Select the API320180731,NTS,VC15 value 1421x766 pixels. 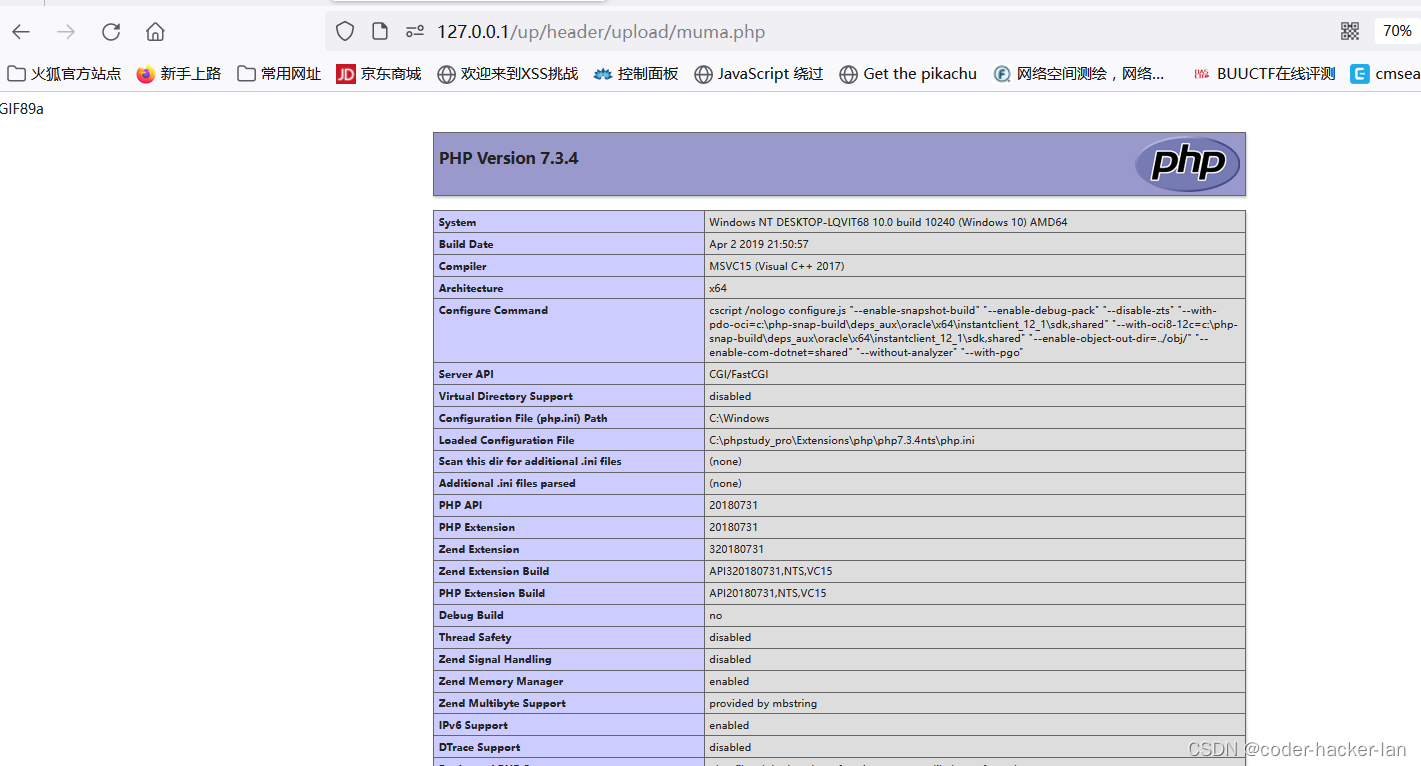pos(771,571)
